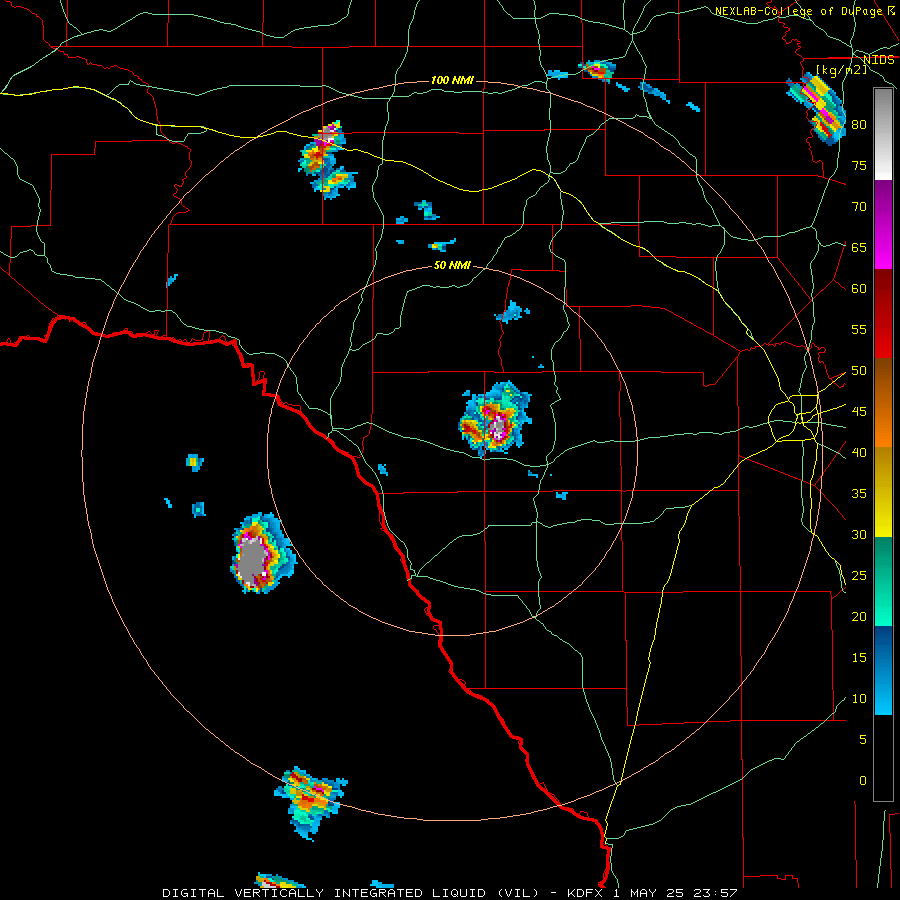Image resolution: width=900 pixels, height=900 pixels.
Task: Click the 50 NMI range ring label
Action: (452, 265)
